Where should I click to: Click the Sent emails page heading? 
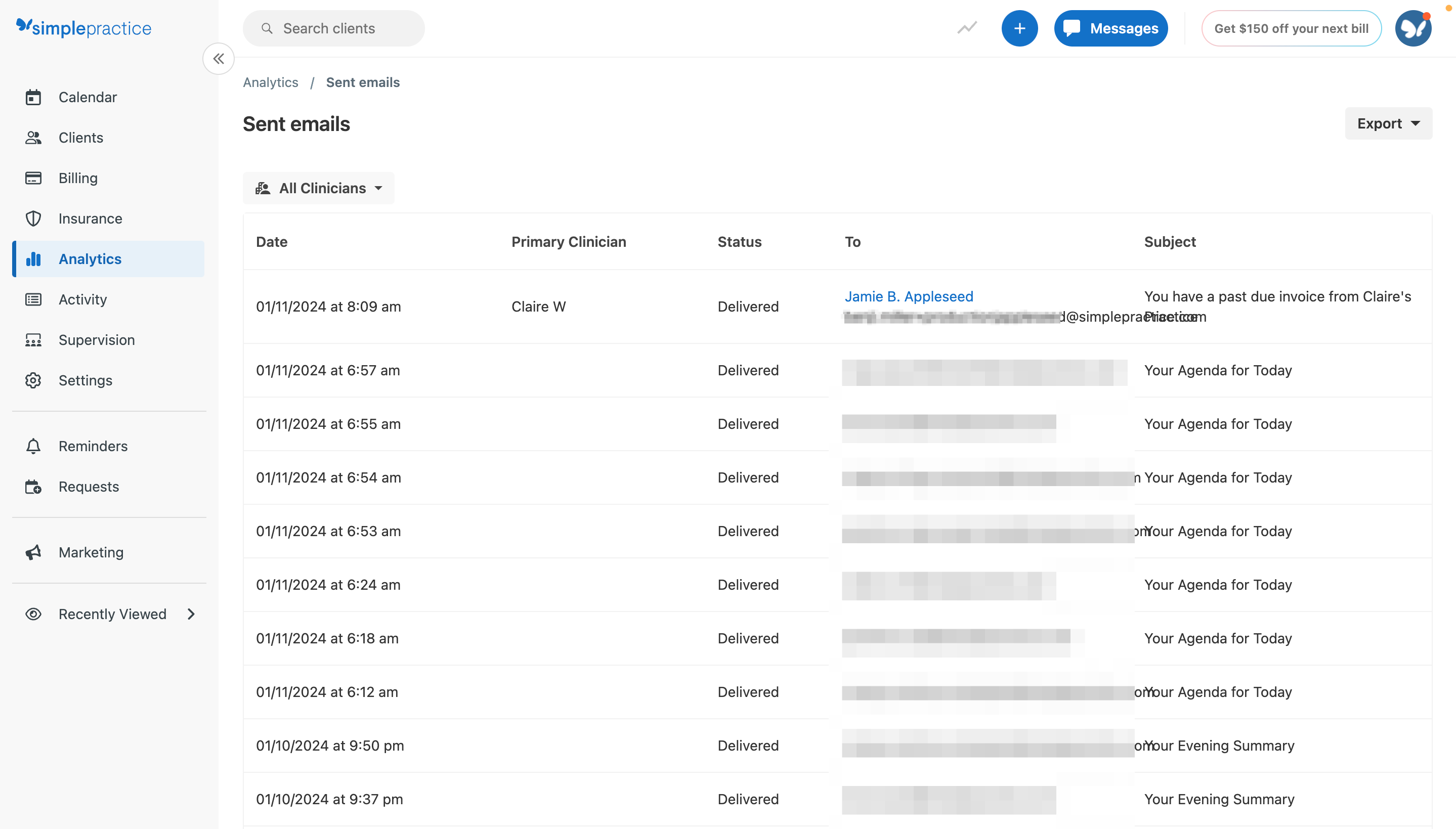pos(296,124)
